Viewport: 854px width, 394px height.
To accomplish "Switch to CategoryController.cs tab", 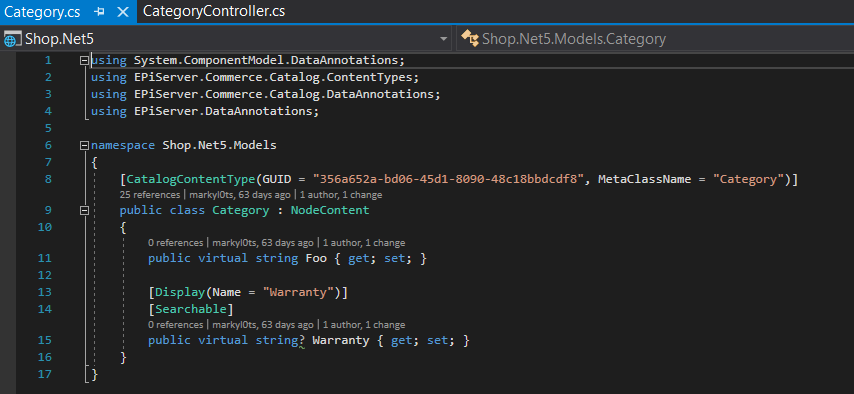I will (214, 11).
